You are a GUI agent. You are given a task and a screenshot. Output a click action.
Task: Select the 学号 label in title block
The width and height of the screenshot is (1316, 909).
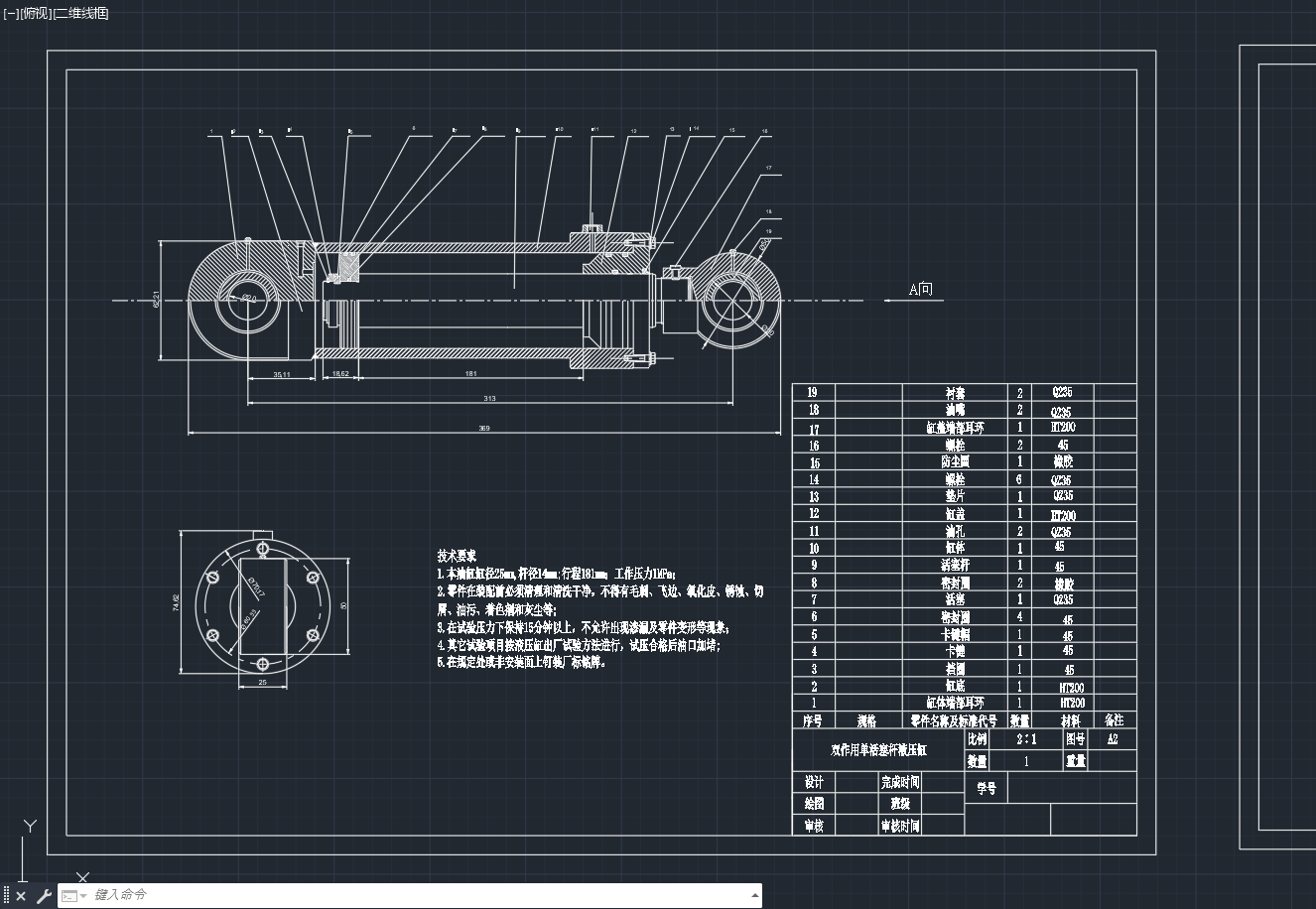(x=986, y=788)
